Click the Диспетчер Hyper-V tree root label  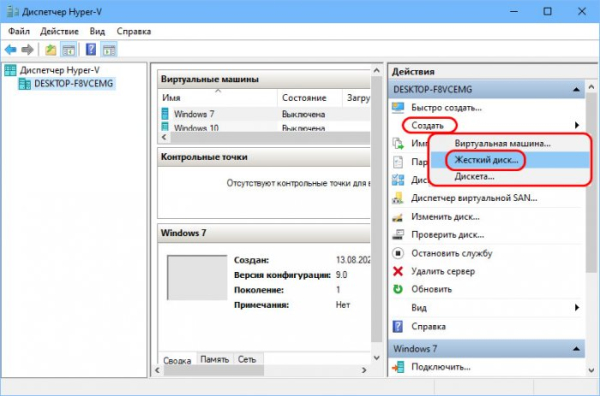pos(60,70)
